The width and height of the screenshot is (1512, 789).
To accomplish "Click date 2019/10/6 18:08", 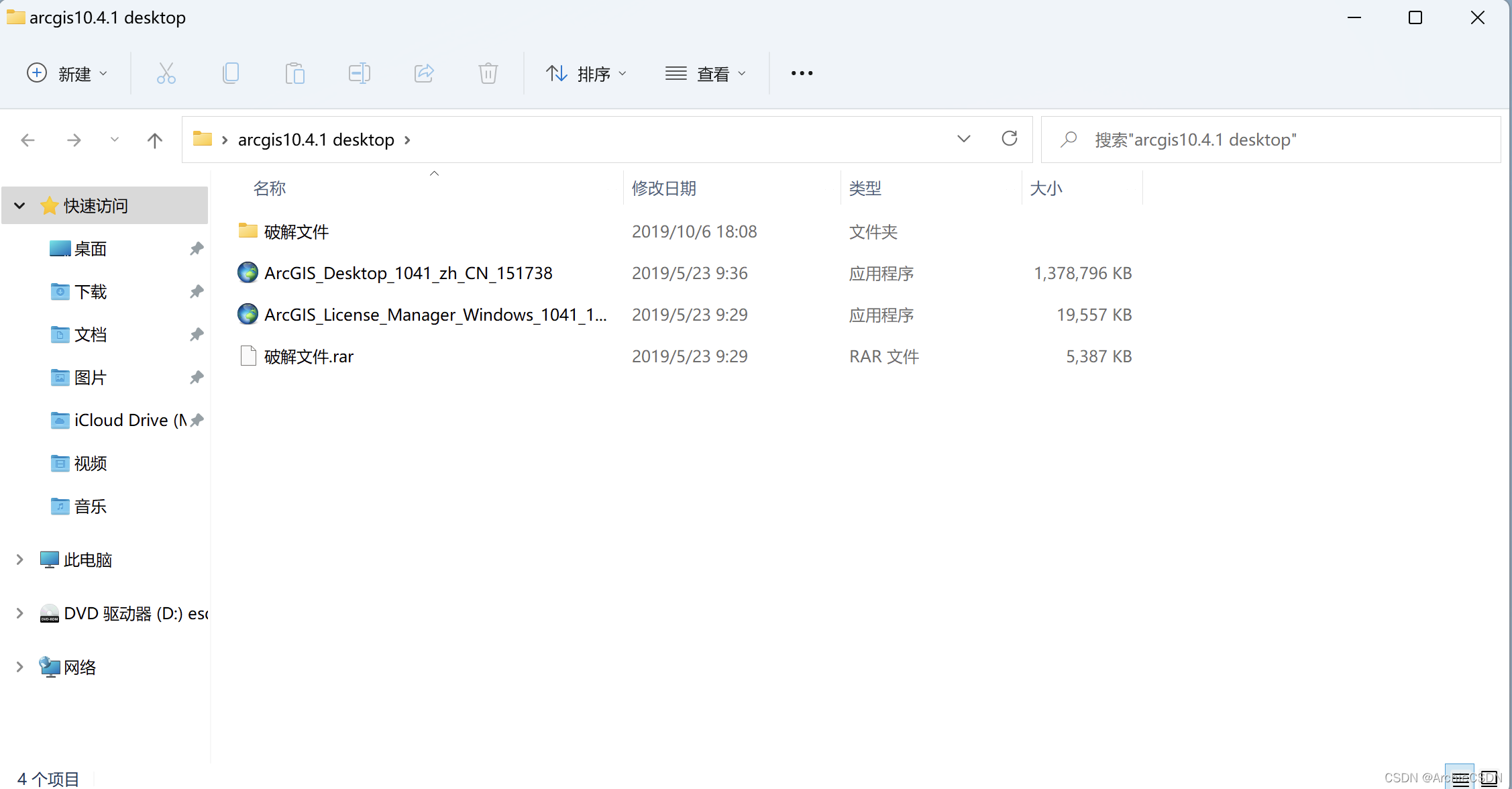I will [694, 231].
